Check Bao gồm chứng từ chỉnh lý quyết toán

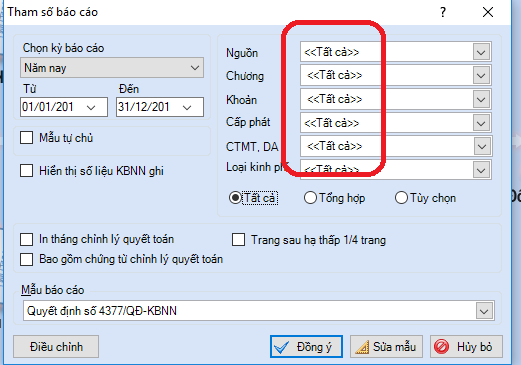click(x=27, y=259)
